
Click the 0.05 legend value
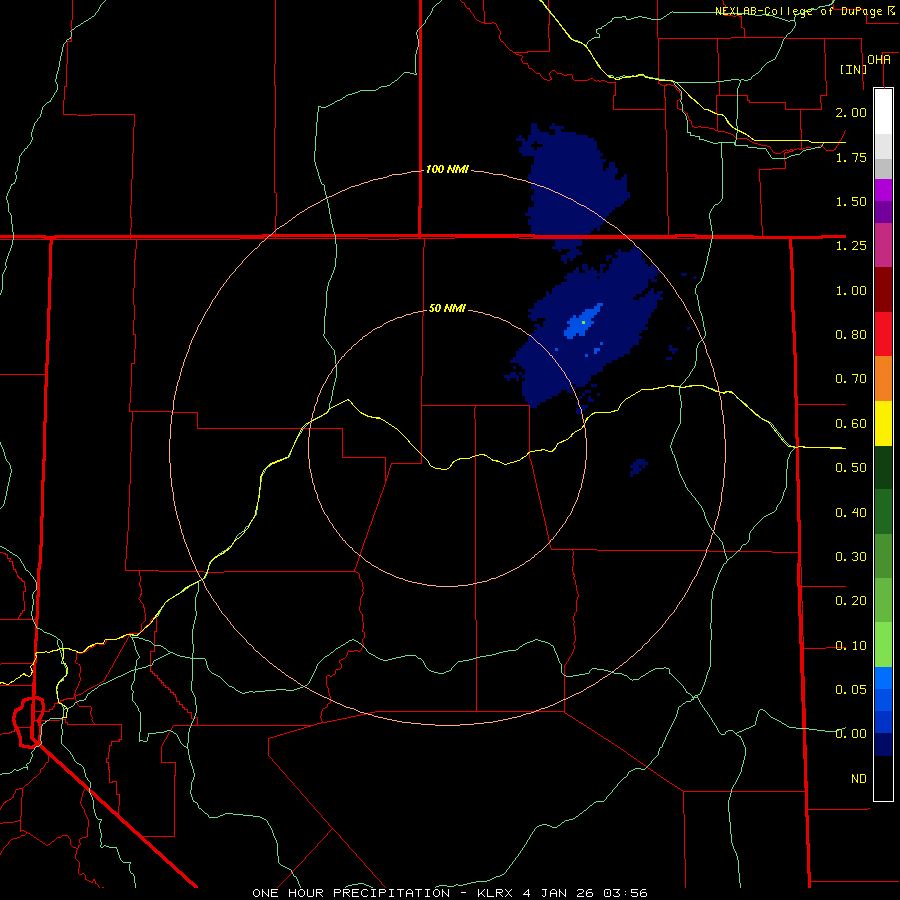click(x=851, y=689)
